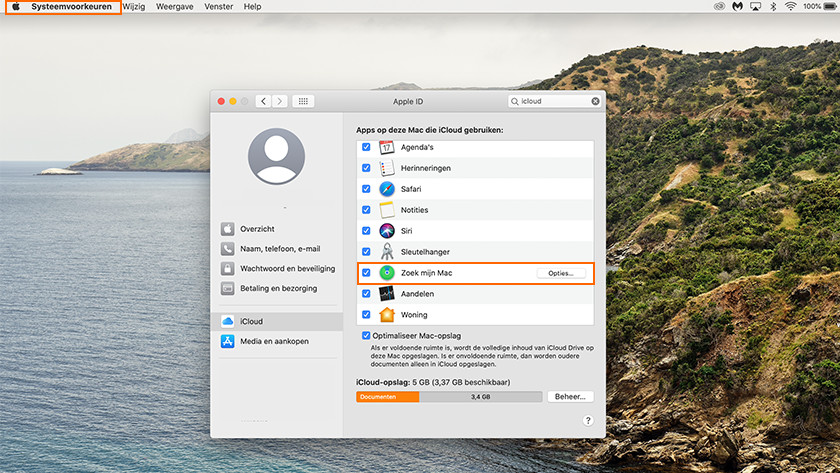Disable iCloud for Herinneringen

pos(366,168)
